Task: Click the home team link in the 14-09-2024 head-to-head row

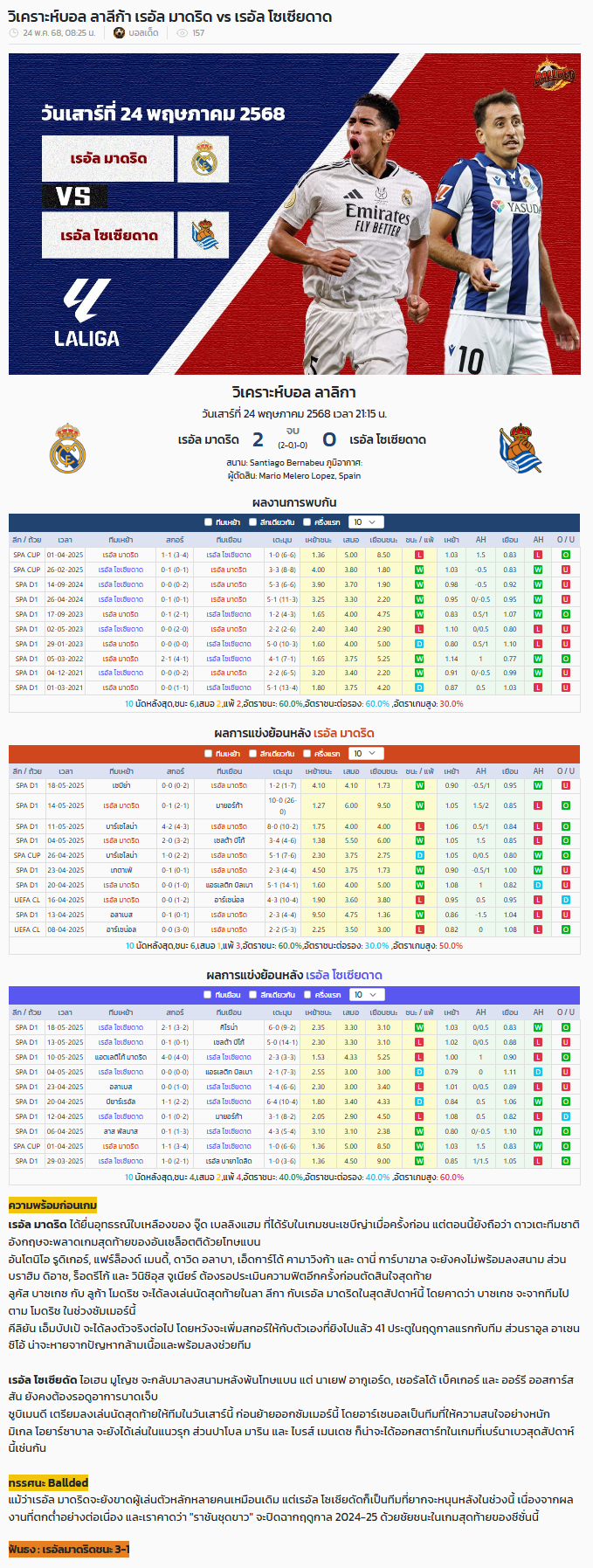Action: tap(121, 584)
